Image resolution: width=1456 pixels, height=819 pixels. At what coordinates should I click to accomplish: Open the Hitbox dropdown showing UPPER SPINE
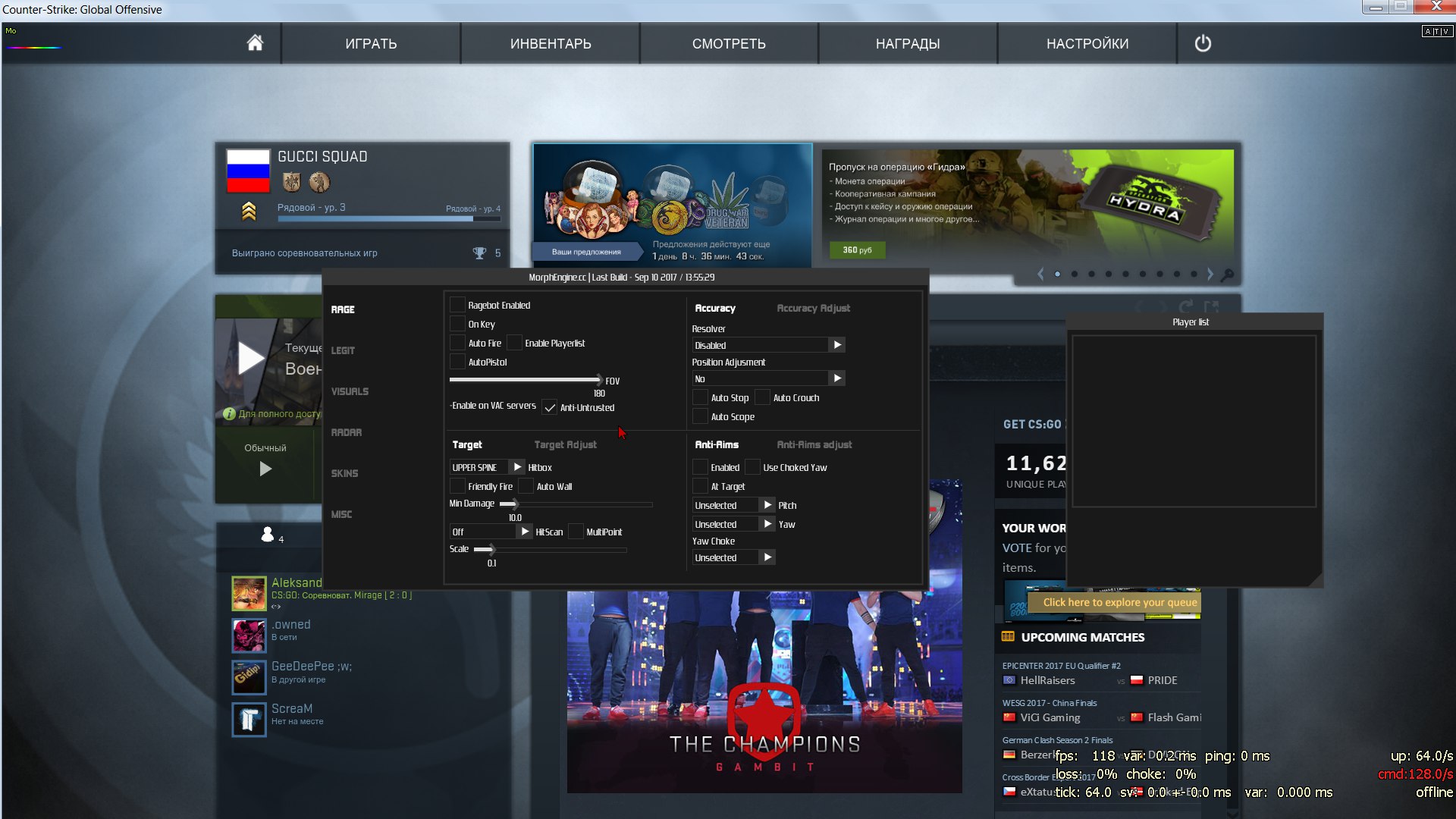tap(487, 467)
